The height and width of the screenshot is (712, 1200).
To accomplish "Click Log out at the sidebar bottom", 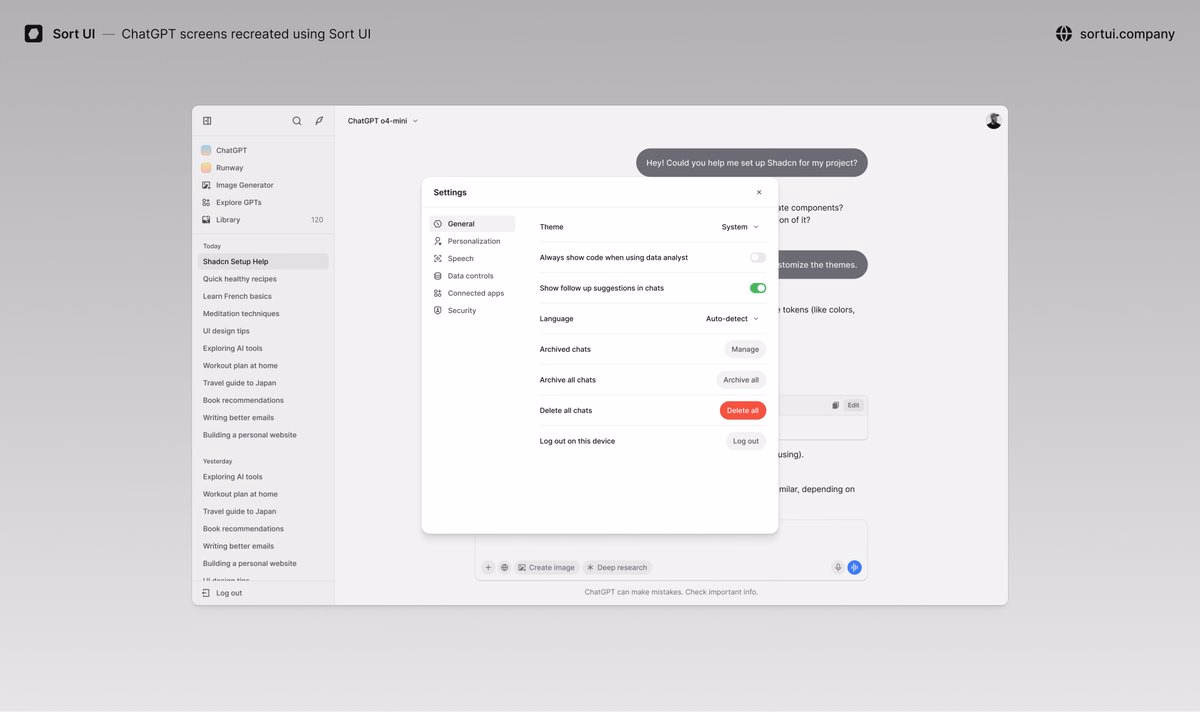I will tap(222, 593).
